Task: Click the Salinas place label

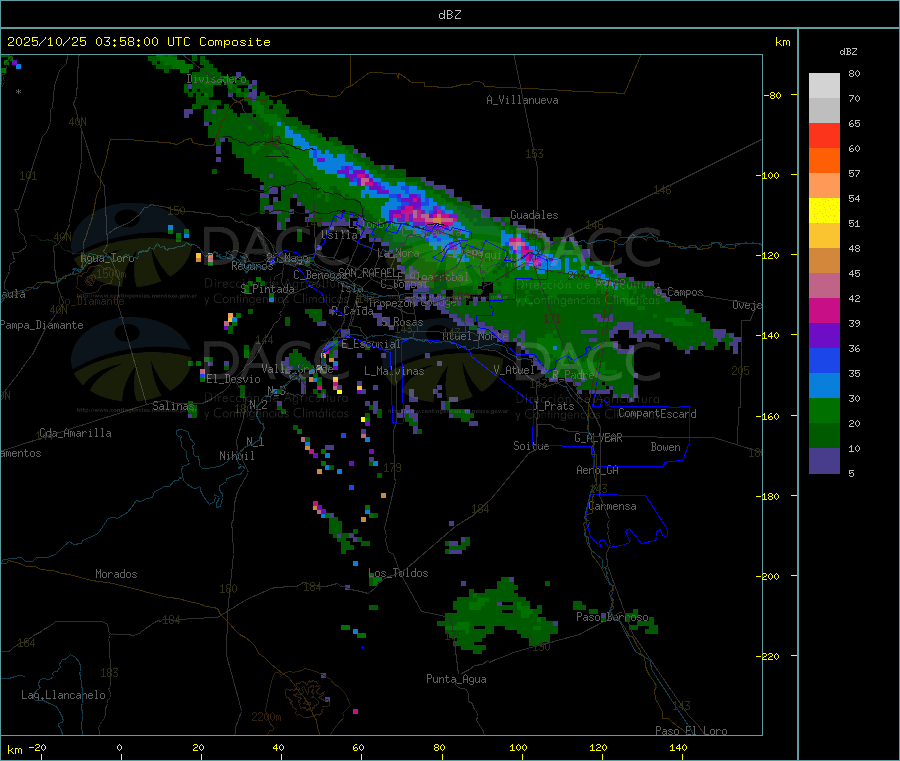Action: pyautogui.click(x=173, y=406)
